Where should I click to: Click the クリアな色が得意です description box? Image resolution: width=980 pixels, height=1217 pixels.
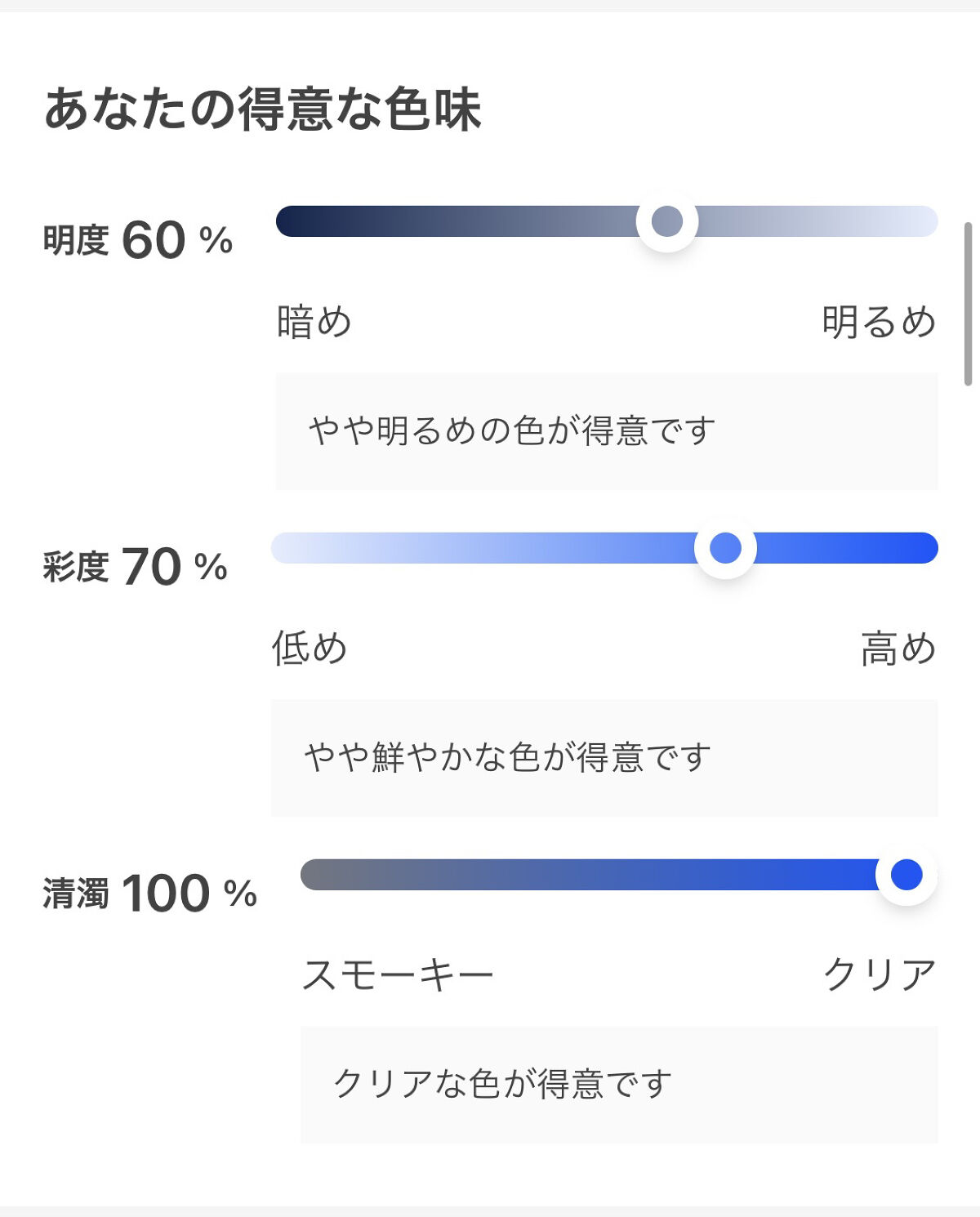click(x=619, y=1085)
